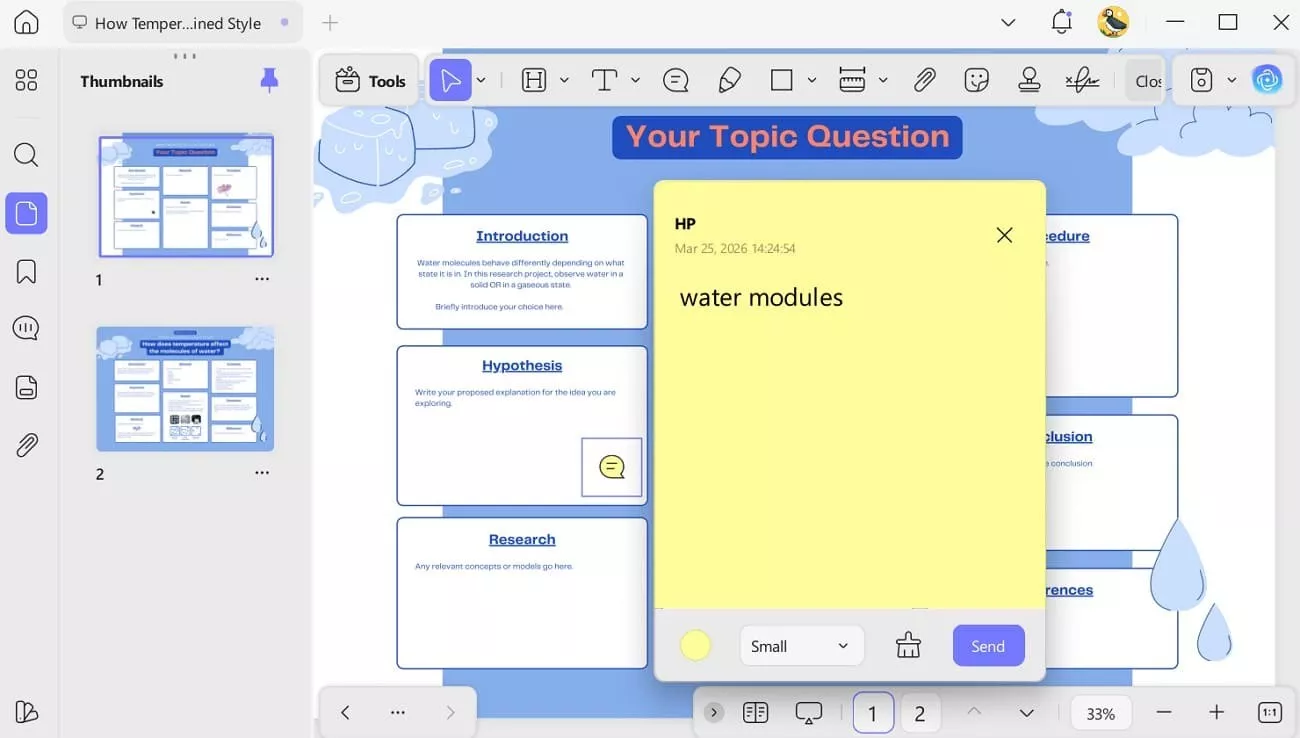
Task: Open the Small font size dropdown
Action: click(800, 646)
